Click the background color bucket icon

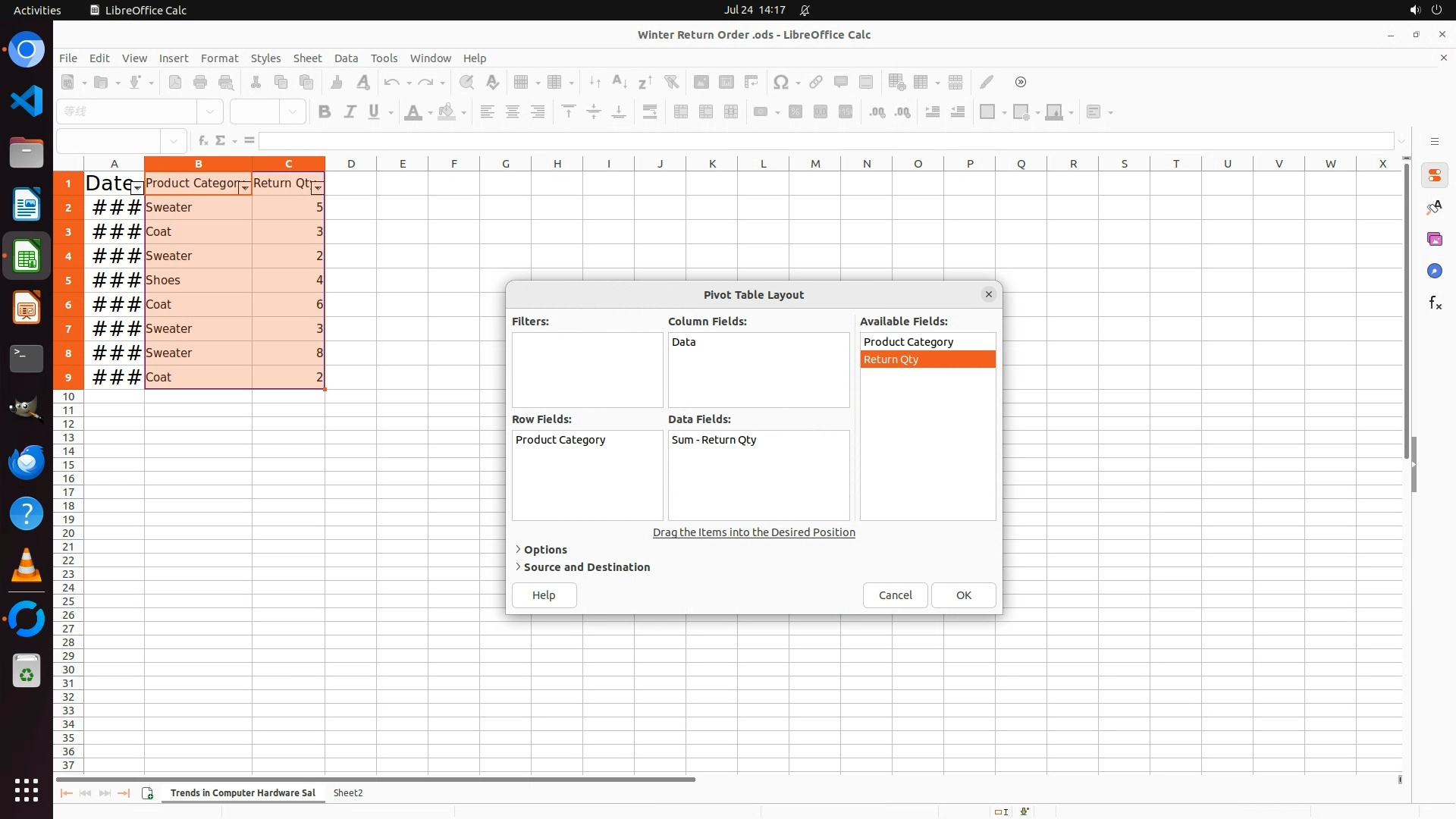[447, 112]
